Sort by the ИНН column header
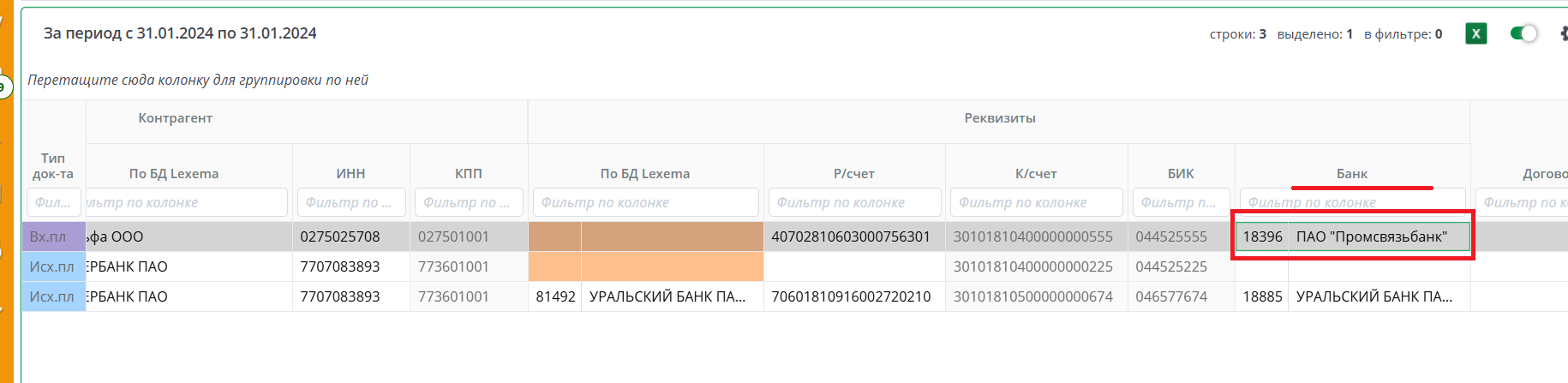Image resolution: width=1568 pixels, height=383 pixels. tap(350, 173)
